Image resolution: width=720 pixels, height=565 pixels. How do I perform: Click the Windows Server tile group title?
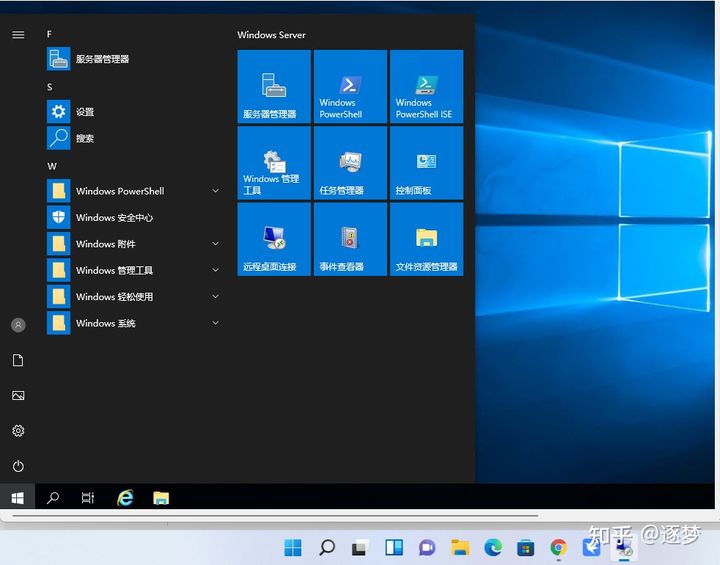click(x=271, y=35)
